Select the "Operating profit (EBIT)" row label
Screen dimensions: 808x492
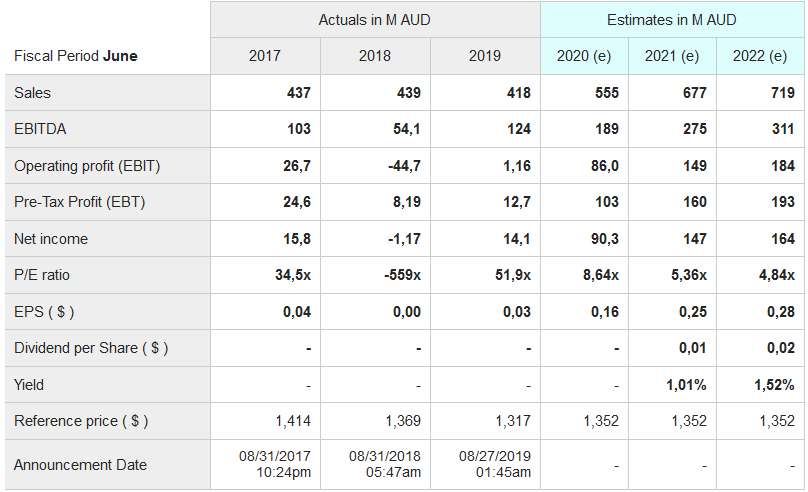(x=87, y=166)
